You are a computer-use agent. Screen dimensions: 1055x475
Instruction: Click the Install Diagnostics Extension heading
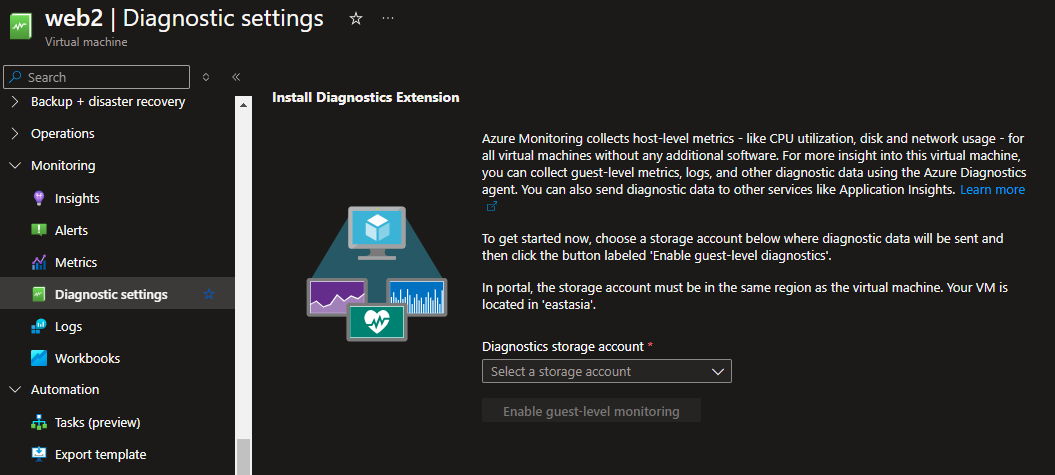[x=365, y=98]
